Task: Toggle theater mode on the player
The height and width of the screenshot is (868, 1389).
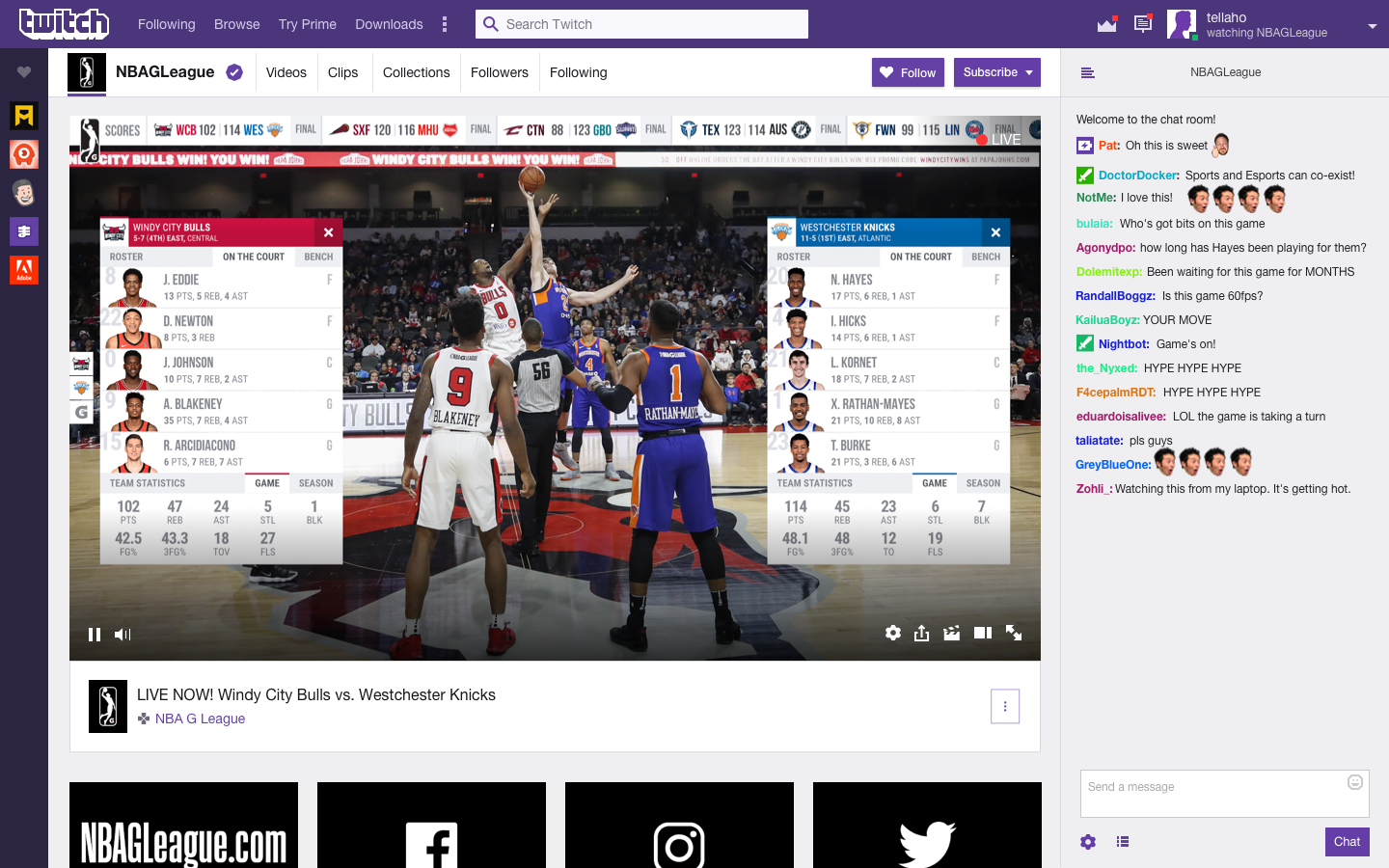Action: (x=983, y=633)
